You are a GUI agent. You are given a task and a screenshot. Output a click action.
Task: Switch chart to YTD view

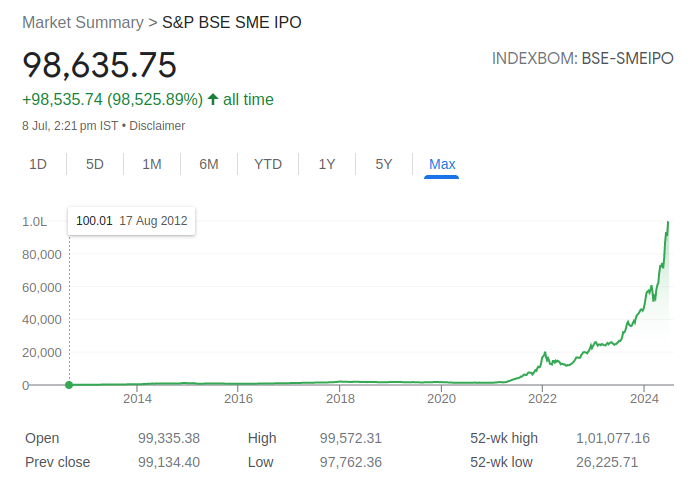tap(268, 164)
